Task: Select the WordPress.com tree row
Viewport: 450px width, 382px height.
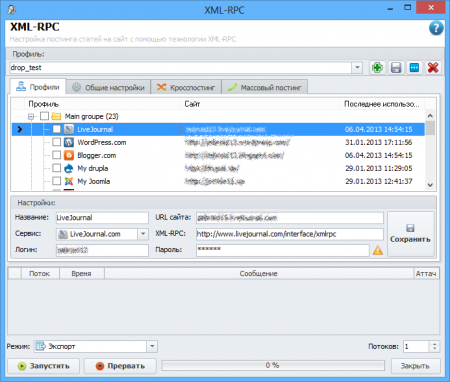Action: pos(218,142)
